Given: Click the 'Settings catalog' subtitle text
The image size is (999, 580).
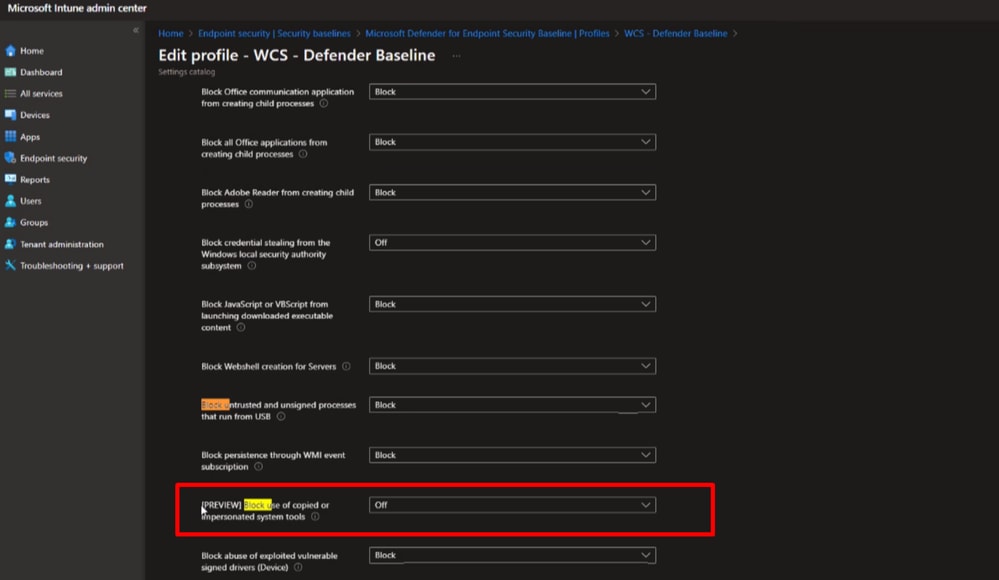Looking at the screenshot, I should 187,72.
